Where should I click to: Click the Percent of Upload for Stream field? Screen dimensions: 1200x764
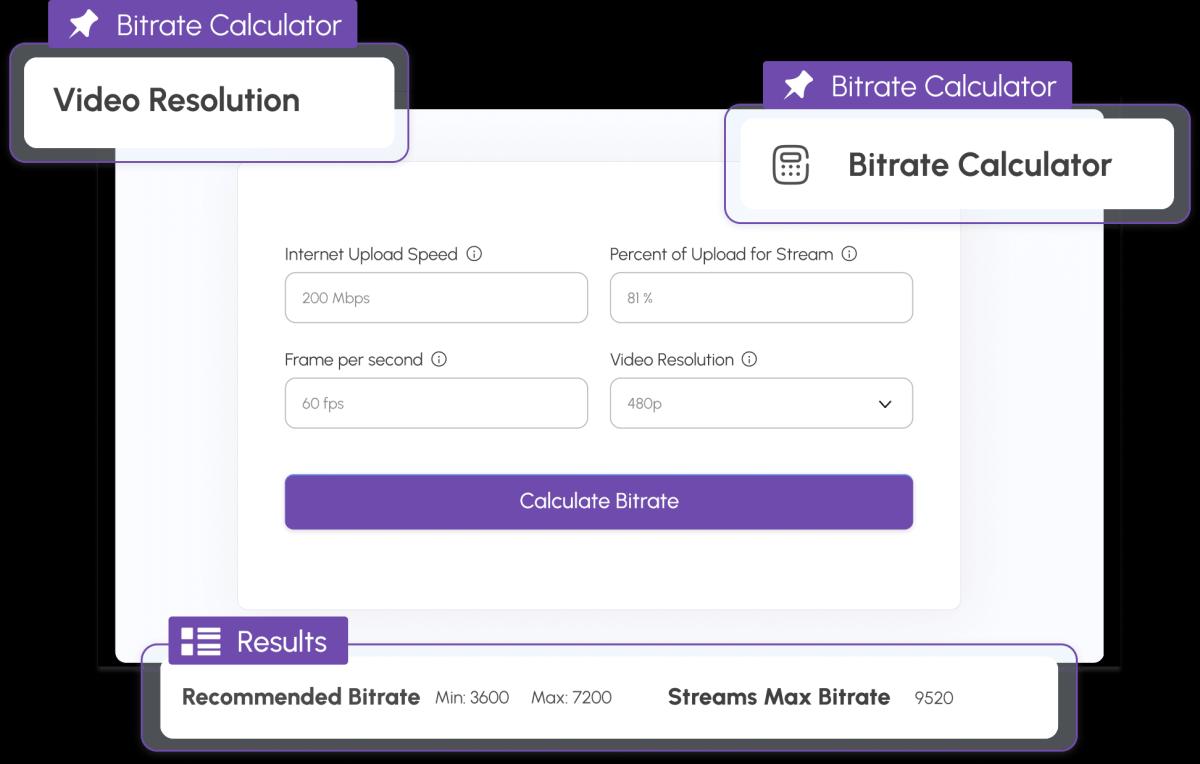760,298
